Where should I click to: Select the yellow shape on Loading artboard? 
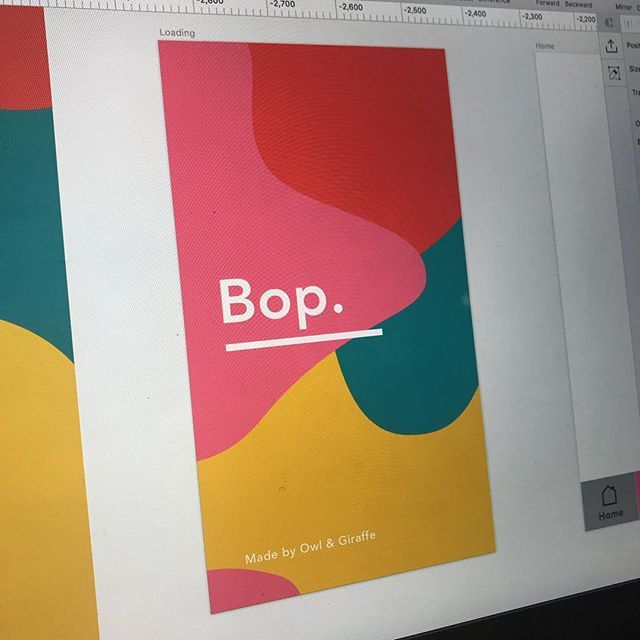(x=347, y=490)
